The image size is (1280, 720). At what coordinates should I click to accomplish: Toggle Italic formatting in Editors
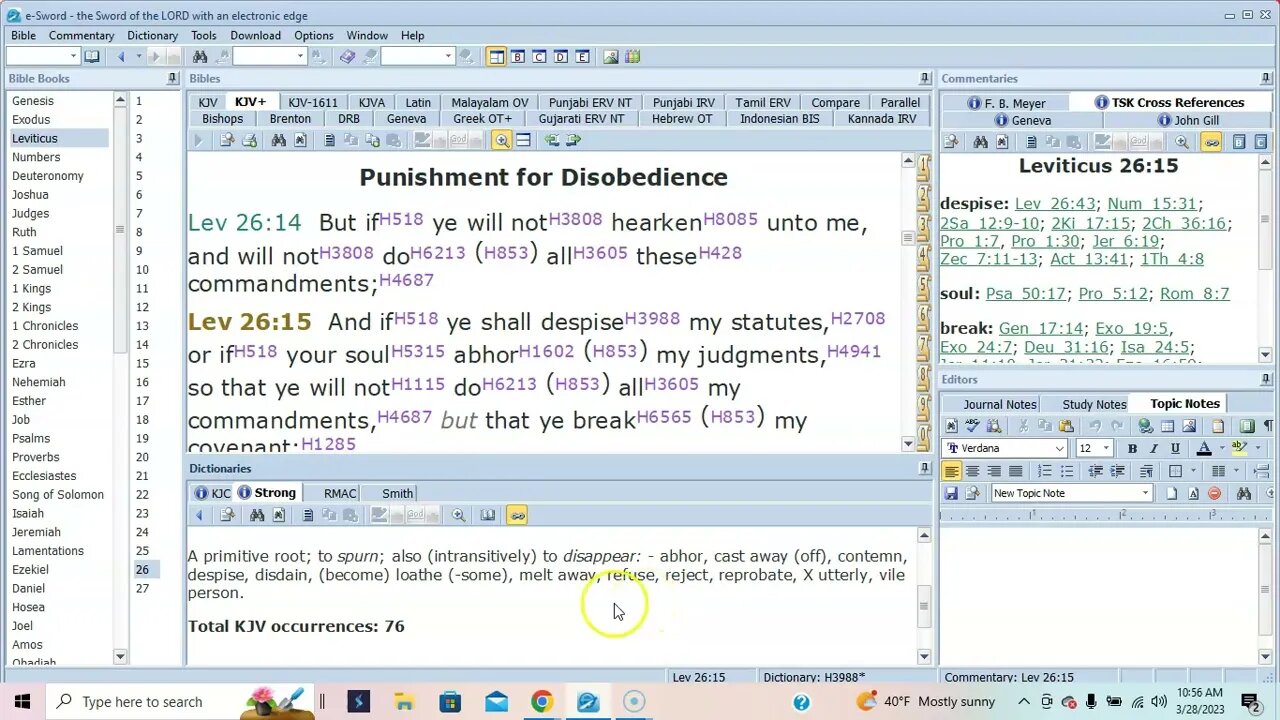pos(1153,448)
